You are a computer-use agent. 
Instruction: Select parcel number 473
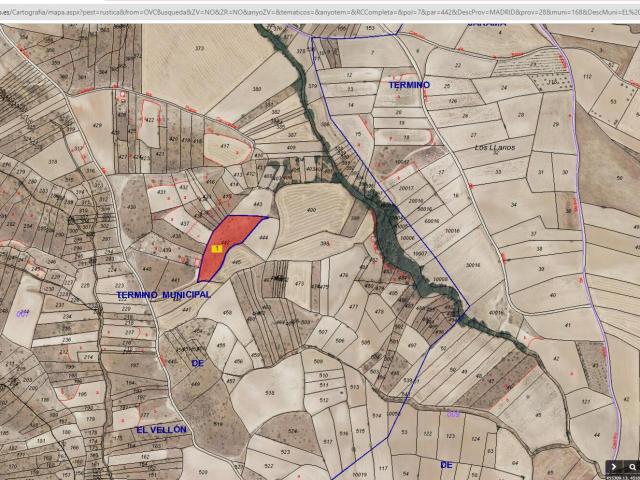(x=300, y=283)
